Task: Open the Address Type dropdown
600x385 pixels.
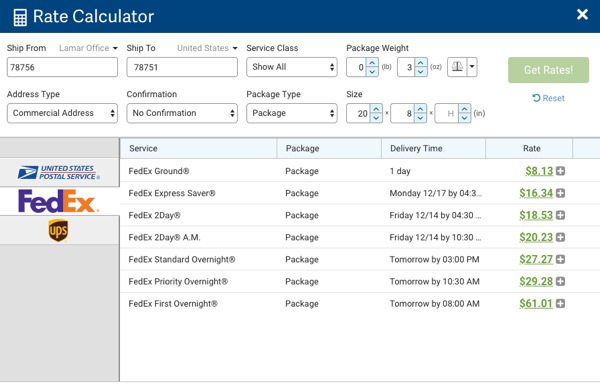Action: click(62, 113)
